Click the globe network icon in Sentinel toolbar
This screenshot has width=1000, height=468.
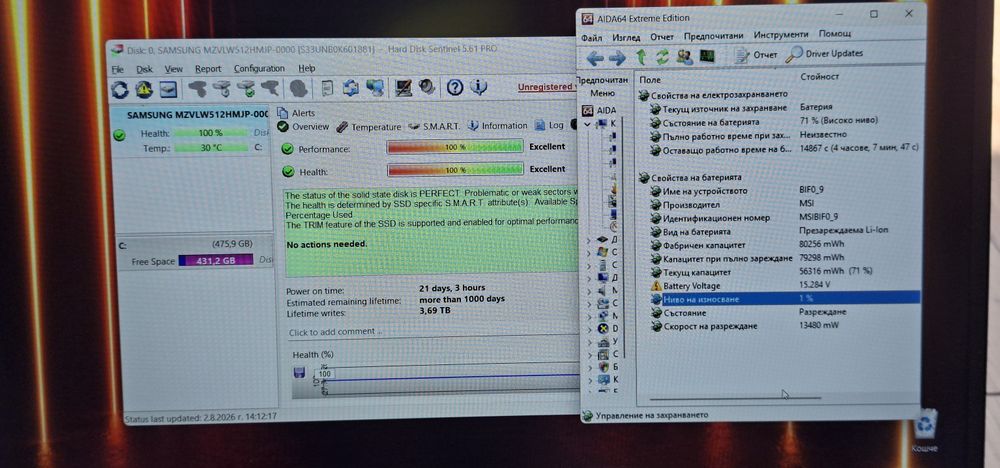(376, 88)
